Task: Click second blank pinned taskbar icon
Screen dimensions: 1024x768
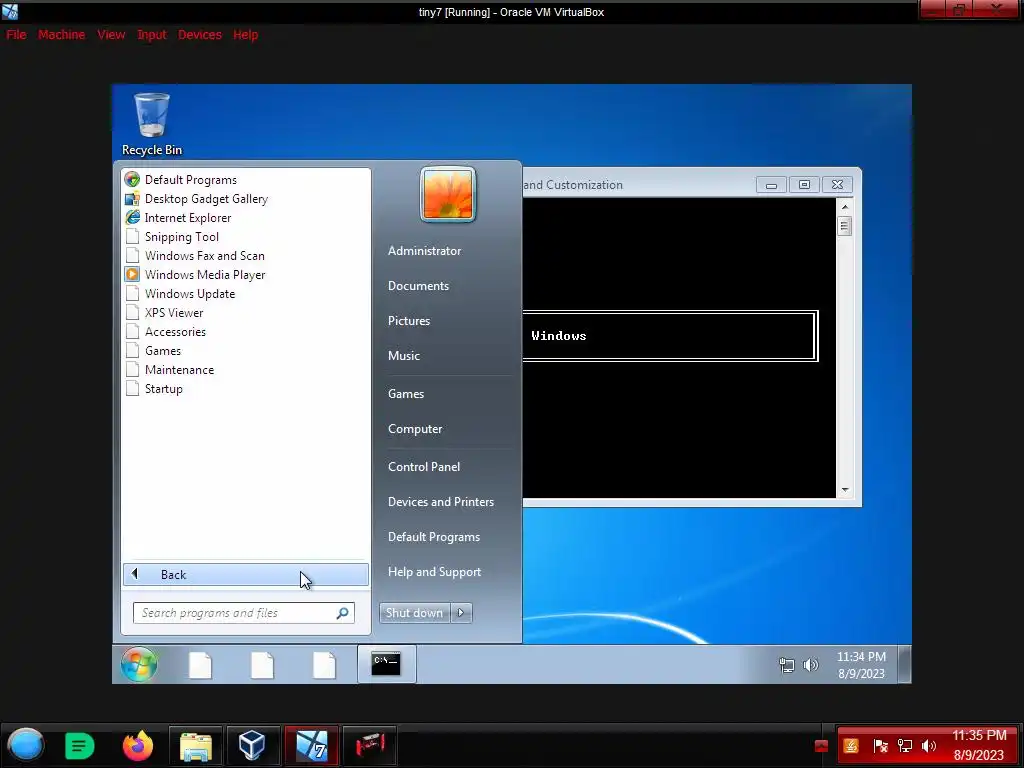Action: click(x=263, y=665)
